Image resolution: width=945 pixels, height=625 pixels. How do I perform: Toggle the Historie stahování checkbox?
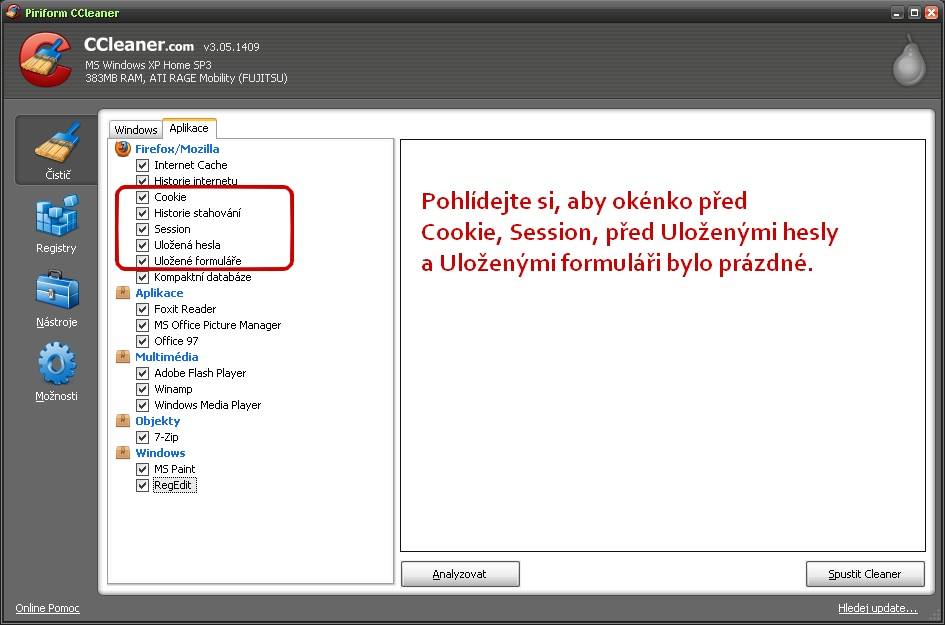click(142, 213)
